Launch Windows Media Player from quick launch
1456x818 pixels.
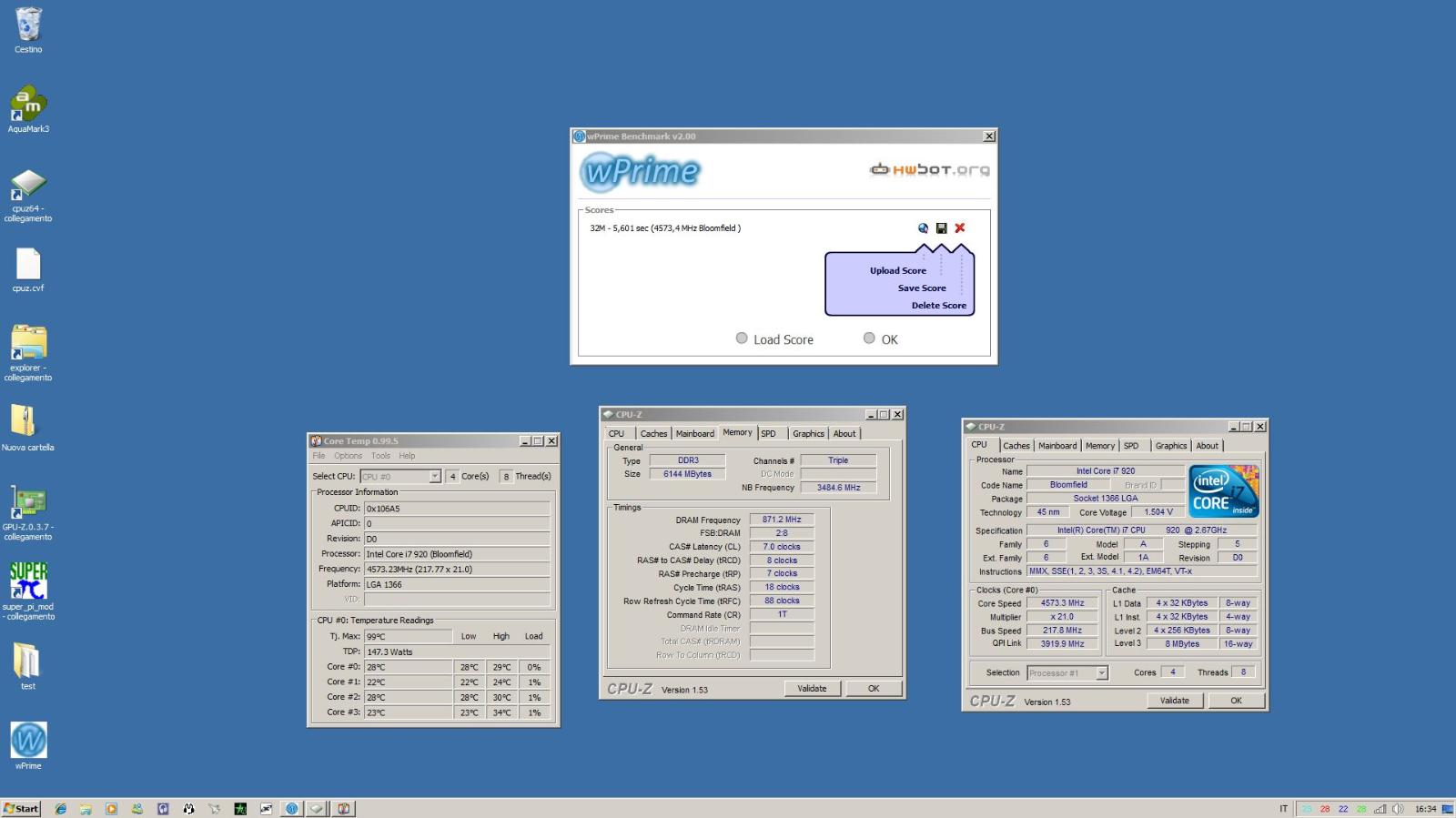[x=111, y=808]
